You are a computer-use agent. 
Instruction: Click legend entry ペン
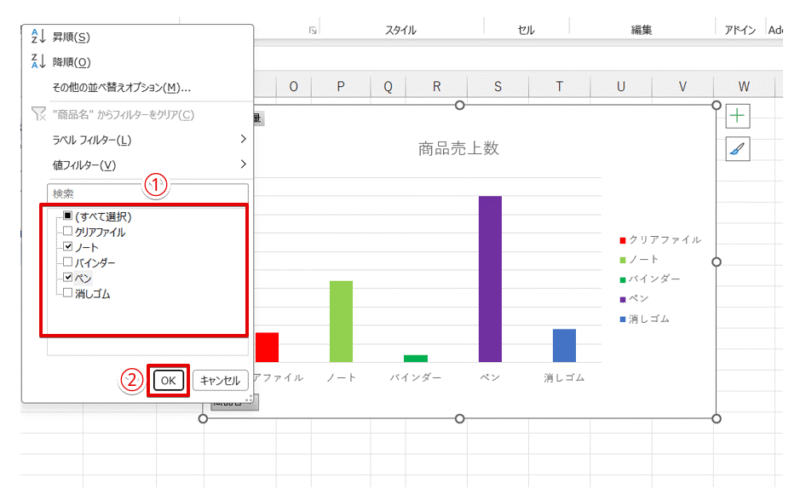(x=634, y=299)
